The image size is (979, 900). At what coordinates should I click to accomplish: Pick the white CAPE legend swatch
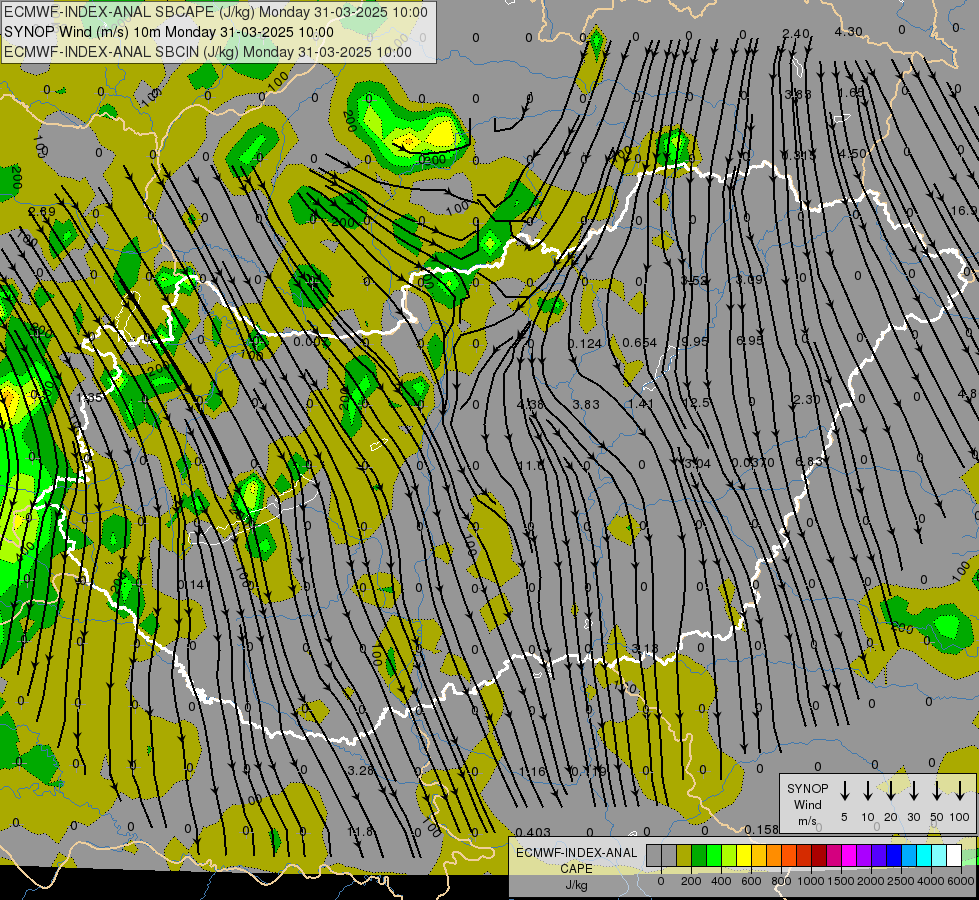[x=953, y=856]
